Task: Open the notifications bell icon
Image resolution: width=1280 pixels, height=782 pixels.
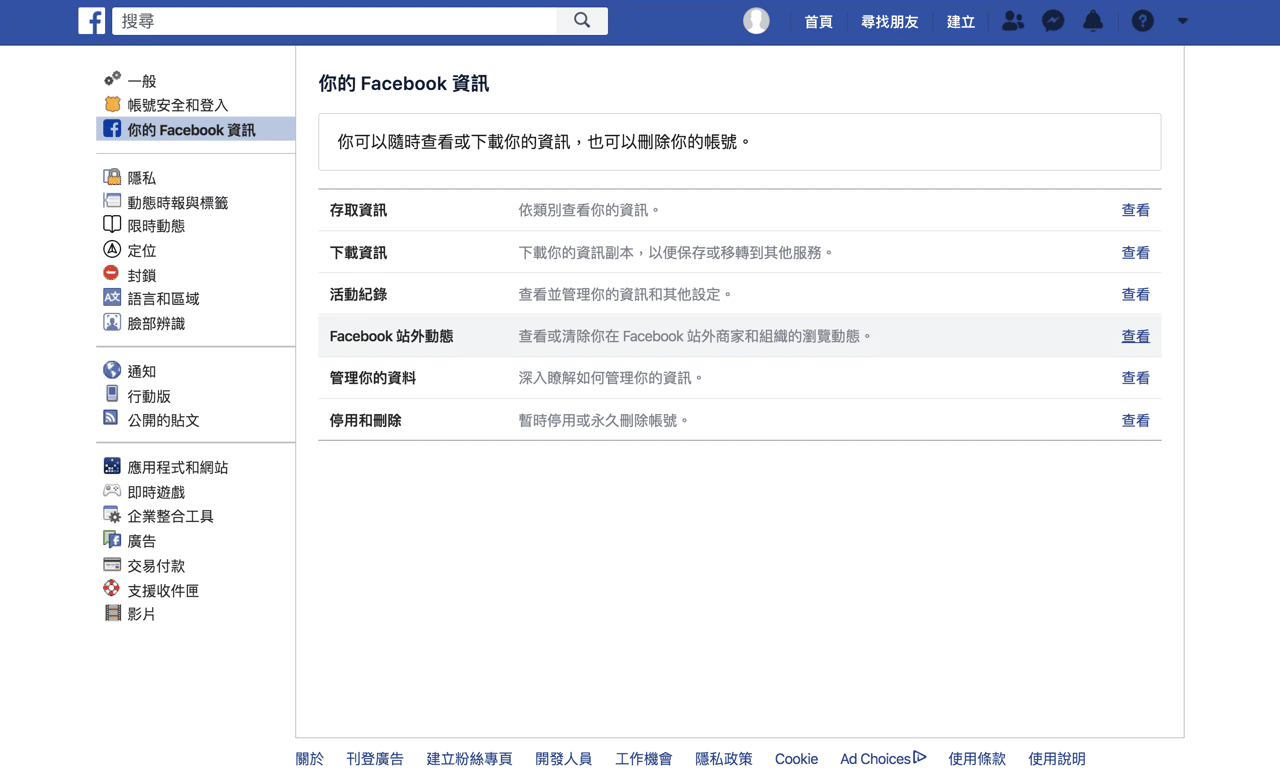Action: pyautogui.click(x=1093, y=21)
